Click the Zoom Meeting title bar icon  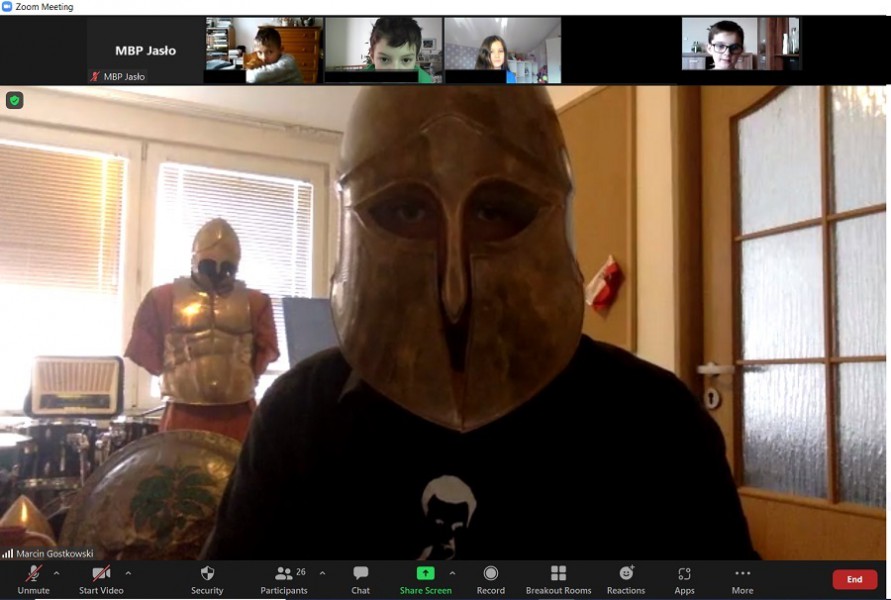click(7, 7)
